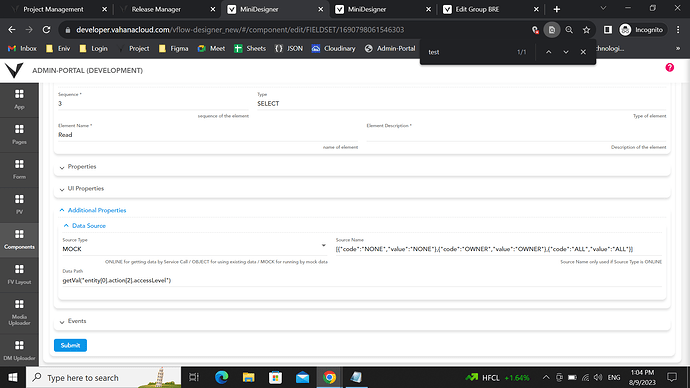Select the FV Layout sidebar icon
The image size is (690, 388).
tap(19, 275)
